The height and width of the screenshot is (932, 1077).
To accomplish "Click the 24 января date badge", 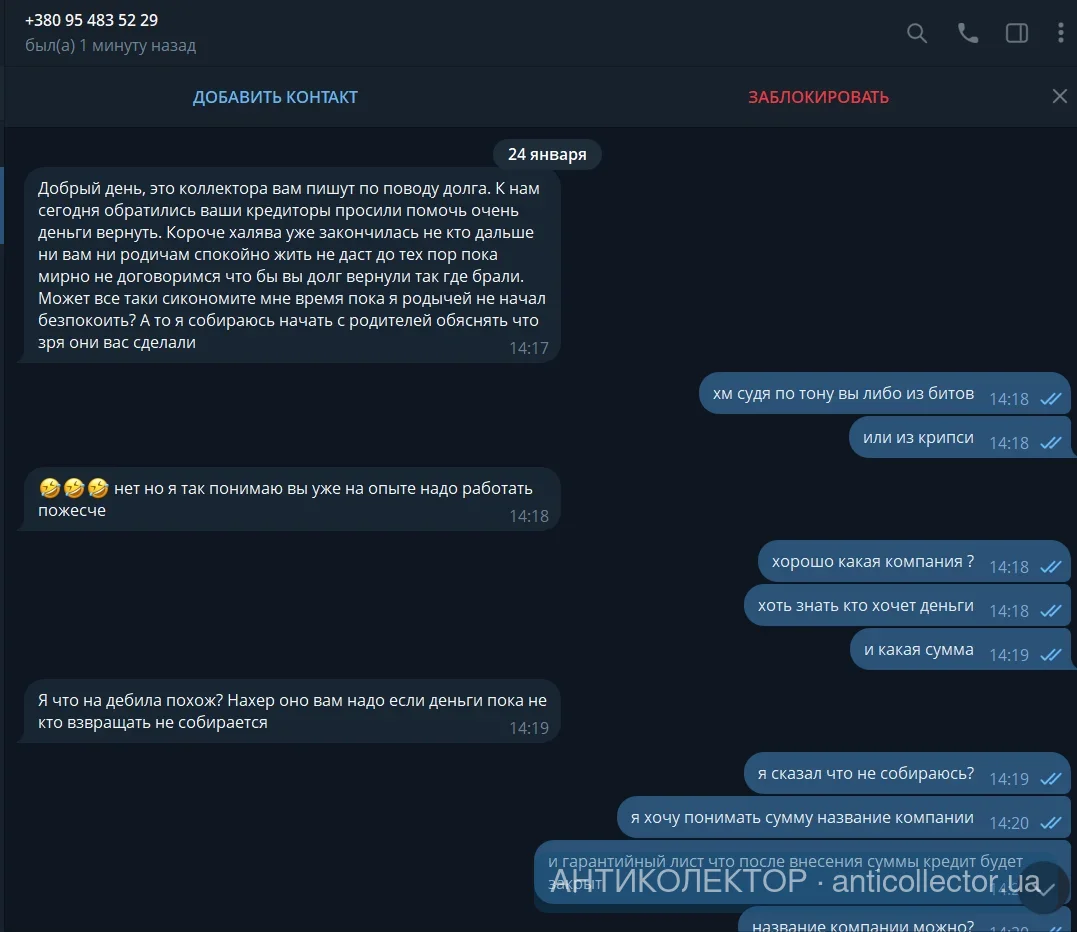I will [x=547, y=154].
